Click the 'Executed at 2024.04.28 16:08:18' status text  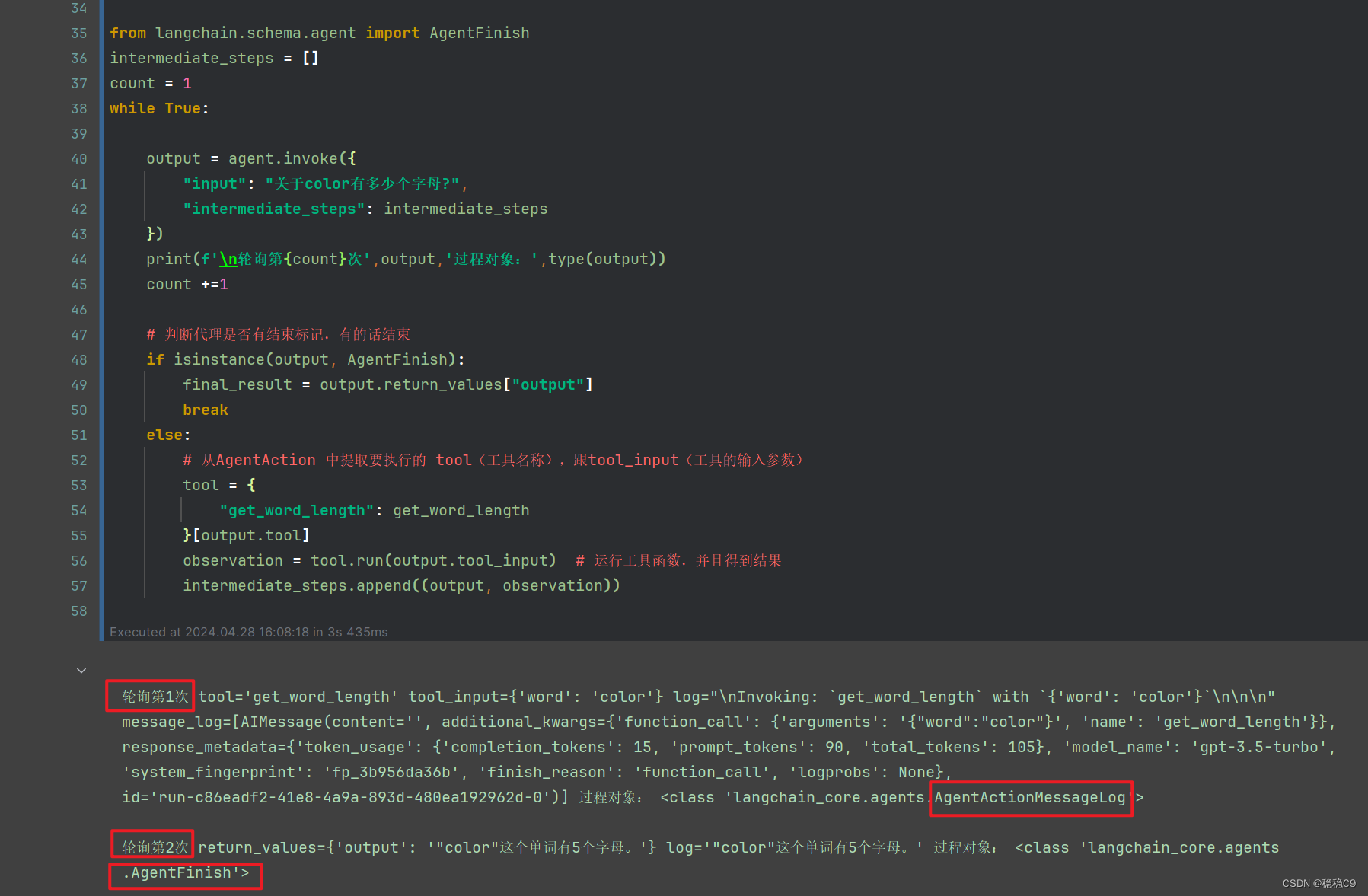tap(209, 633)
